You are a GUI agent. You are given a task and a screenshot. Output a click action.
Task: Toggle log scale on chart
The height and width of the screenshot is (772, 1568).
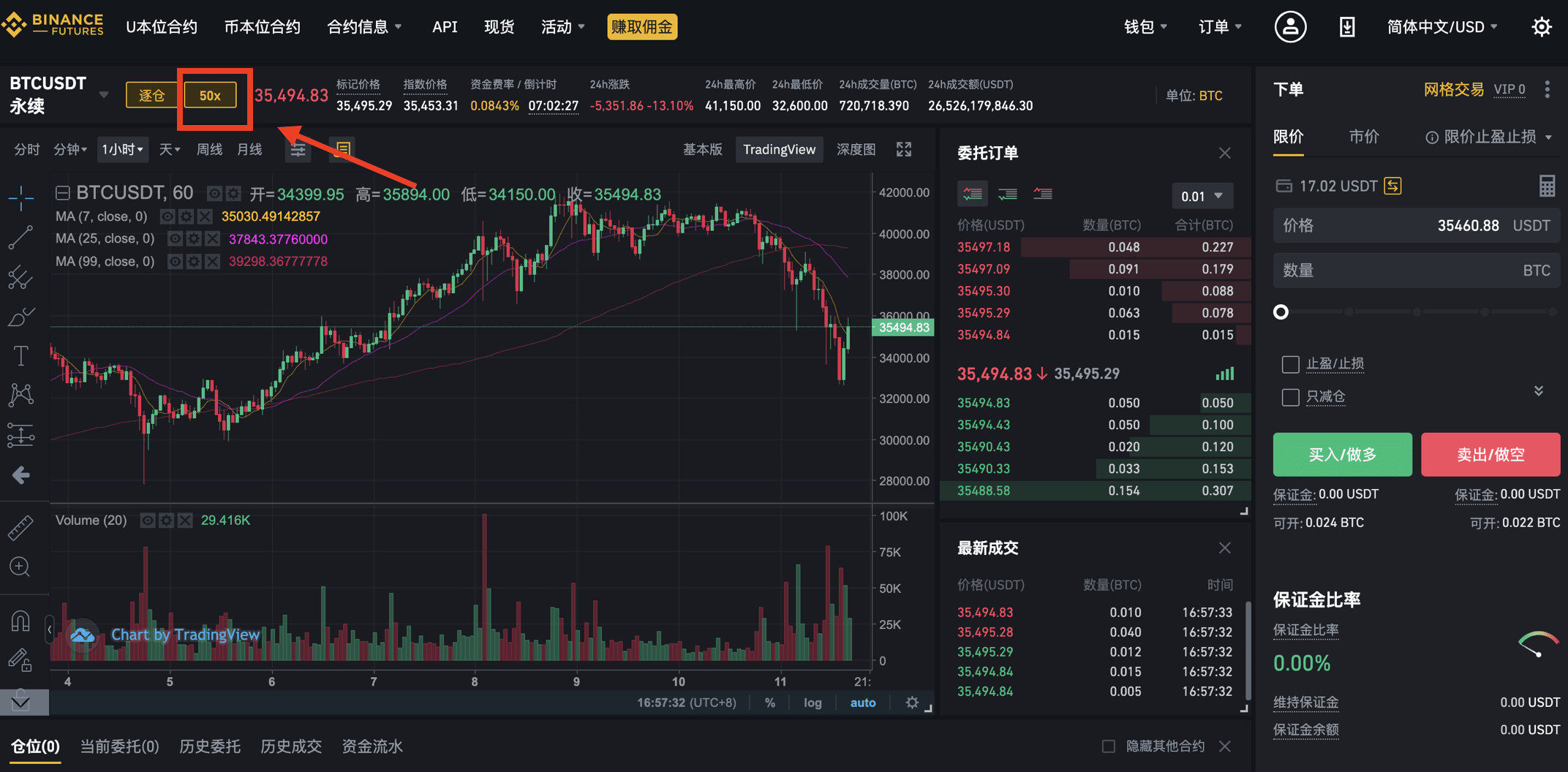coord(813,703)
